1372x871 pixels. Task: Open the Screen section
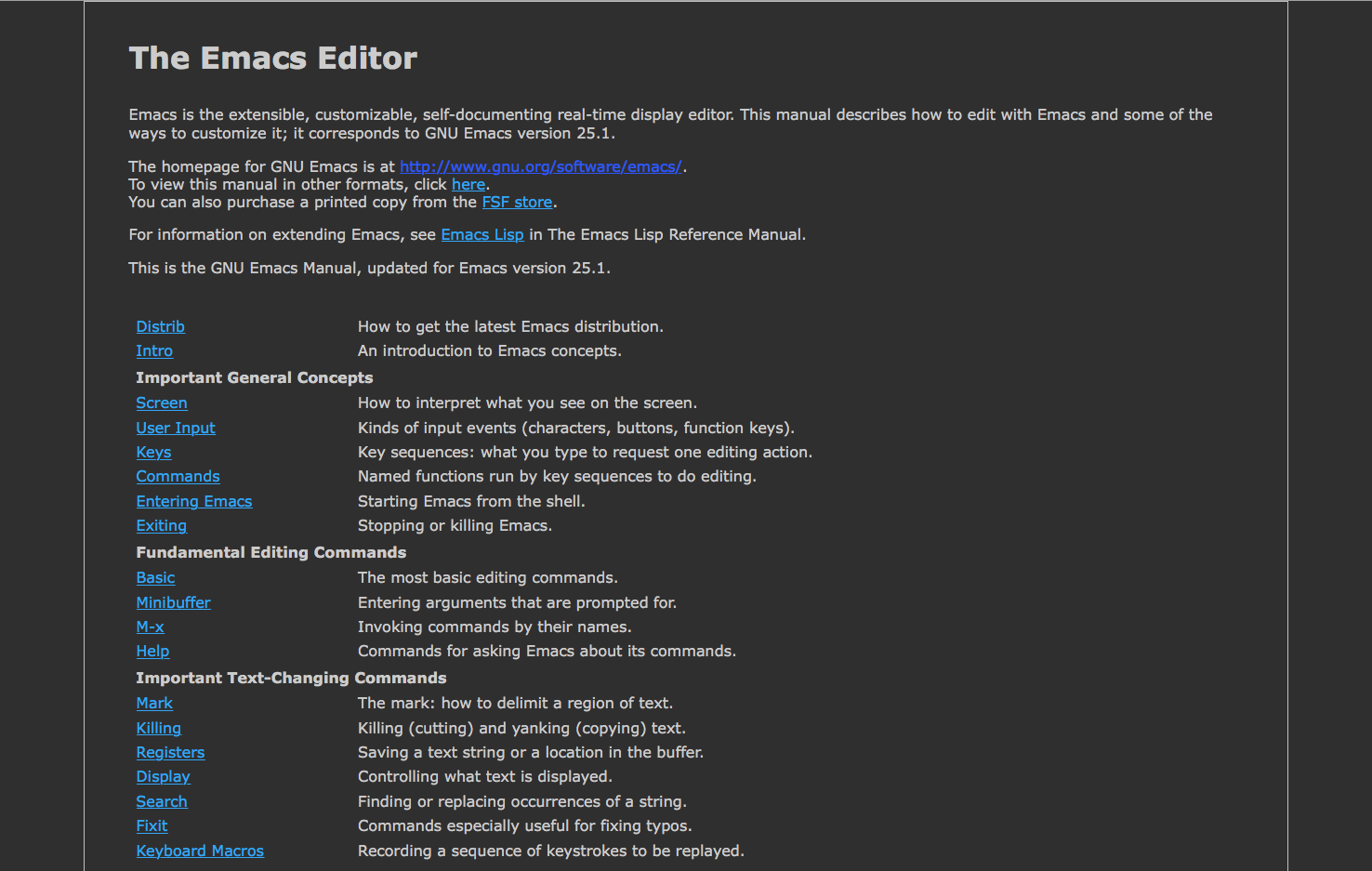point(162,403)
